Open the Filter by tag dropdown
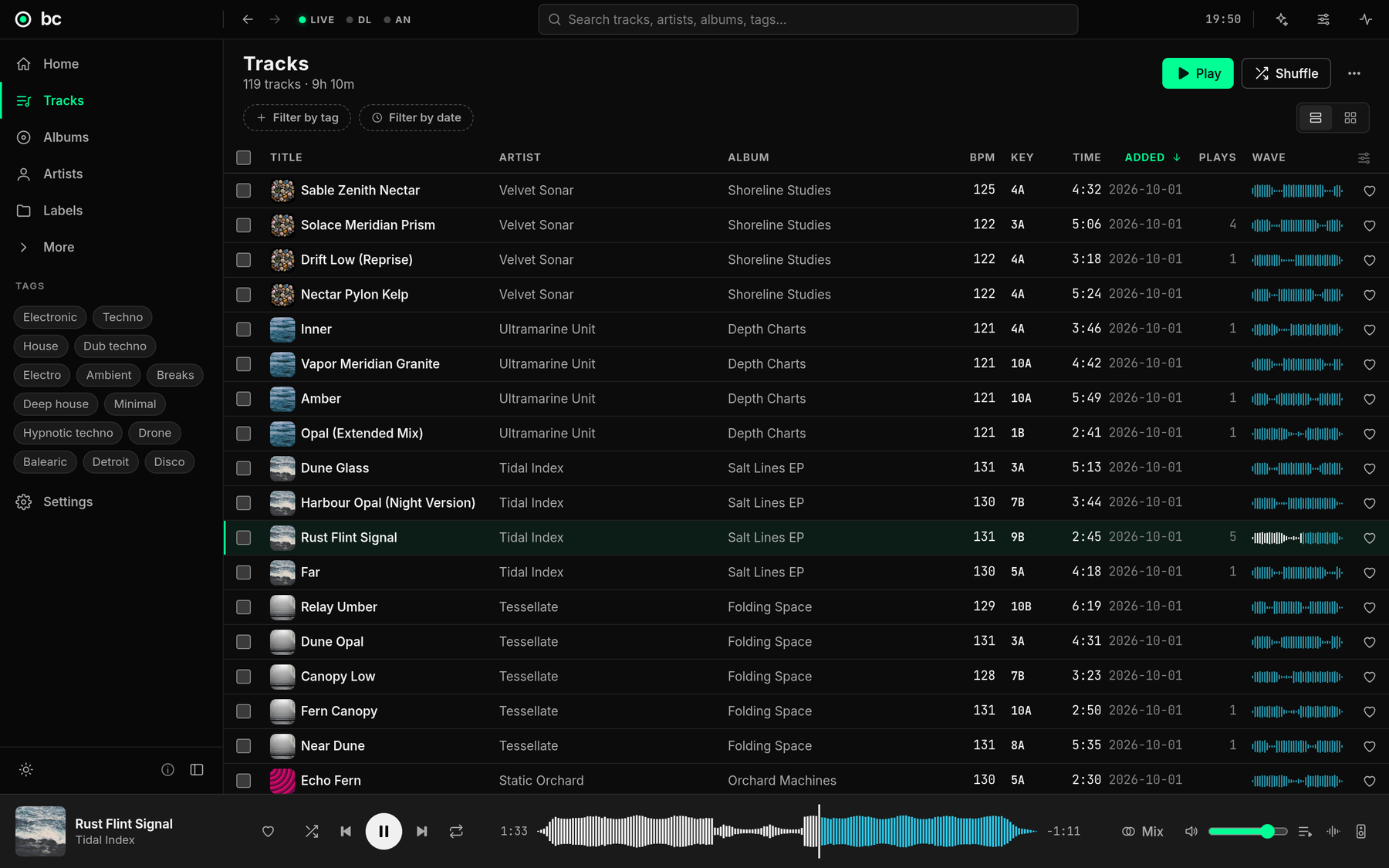 [297, 117]
